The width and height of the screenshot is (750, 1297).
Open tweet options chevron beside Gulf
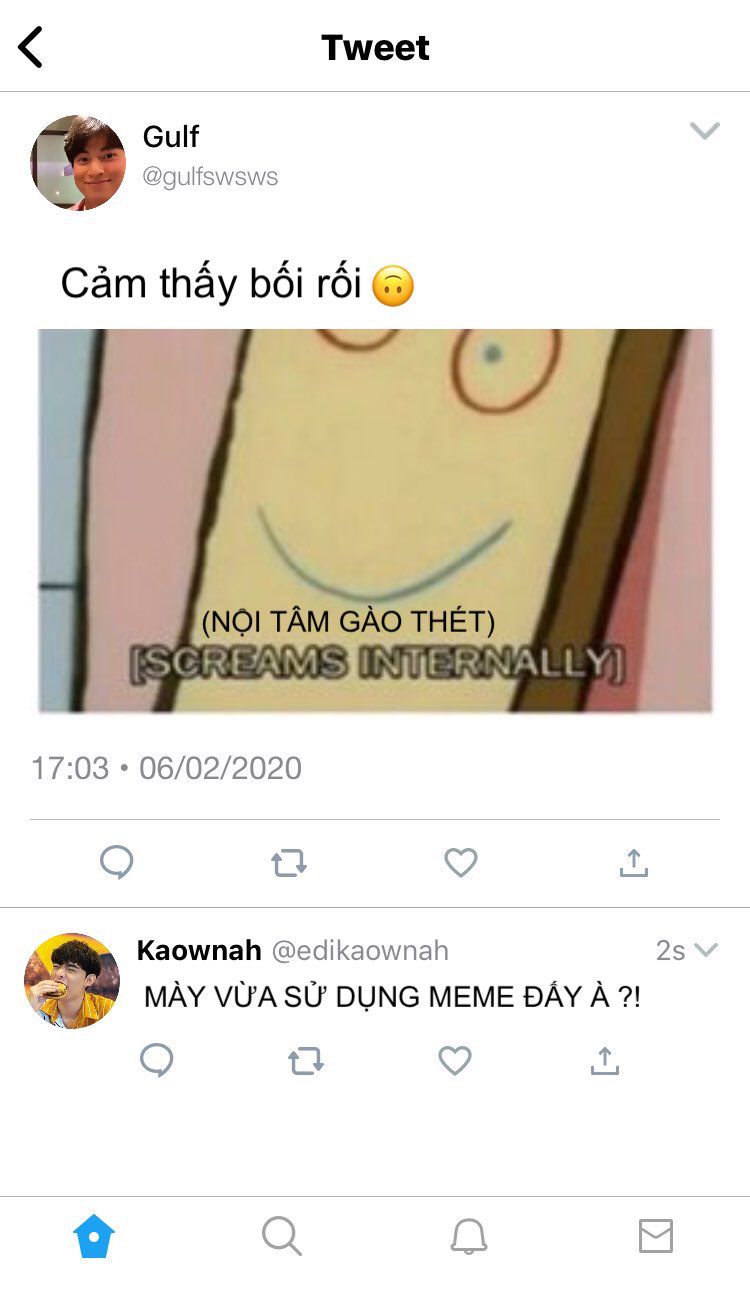(705, 131)
